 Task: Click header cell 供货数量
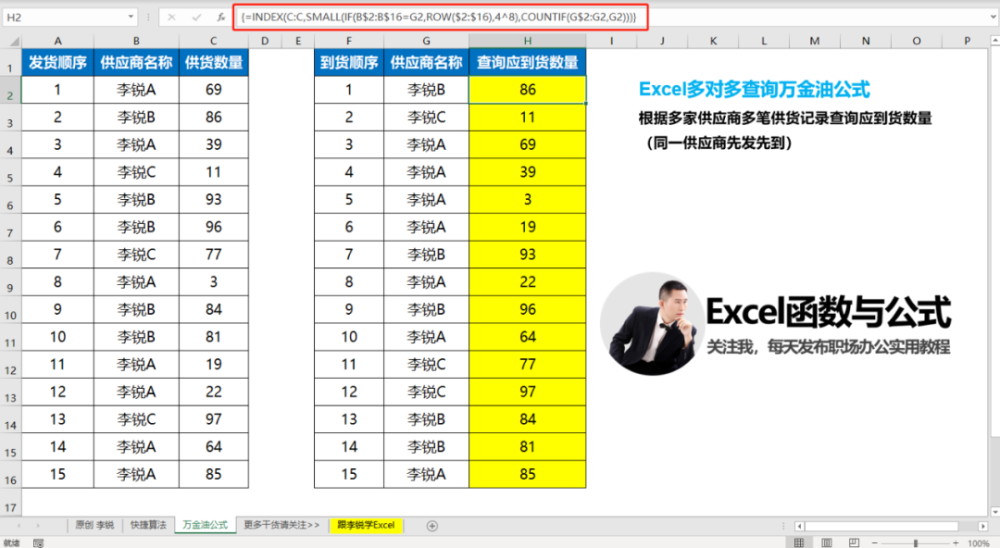point(214,63)
